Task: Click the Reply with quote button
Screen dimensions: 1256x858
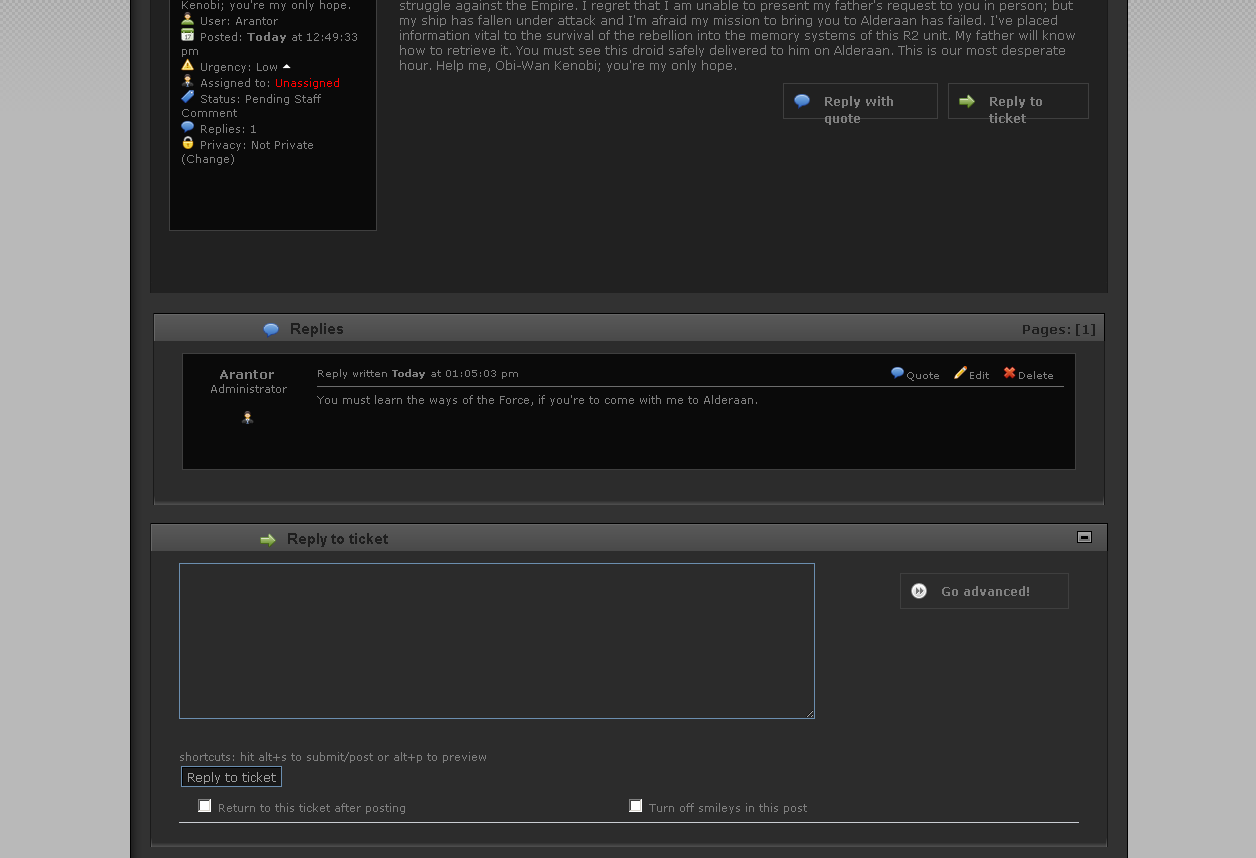Action: [x=860, y=101]
